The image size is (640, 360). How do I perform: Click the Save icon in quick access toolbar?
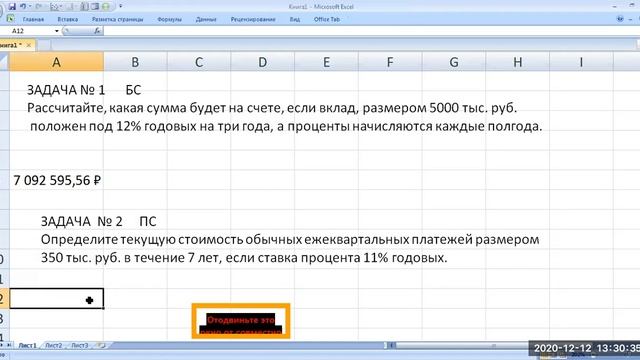pos(12,7)
